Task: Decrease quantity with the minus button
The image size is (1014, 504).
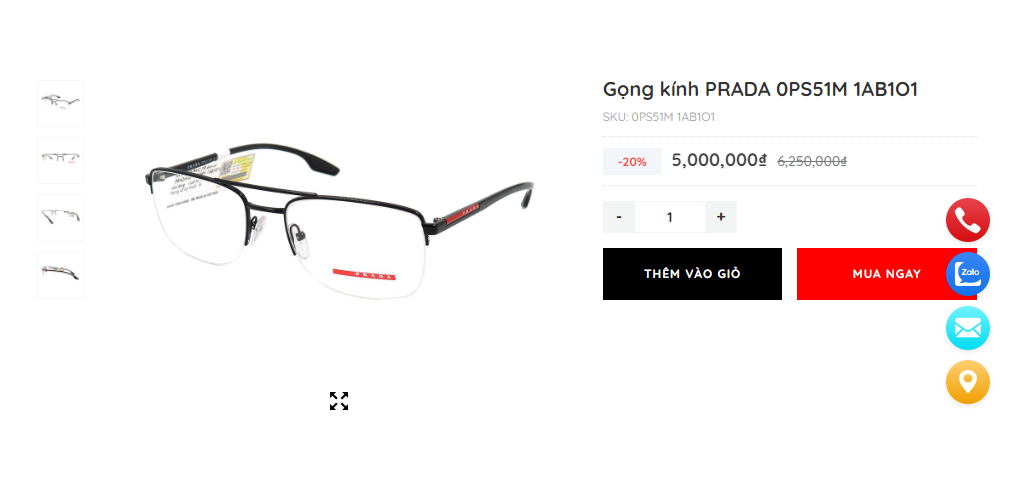Action: 619,217
